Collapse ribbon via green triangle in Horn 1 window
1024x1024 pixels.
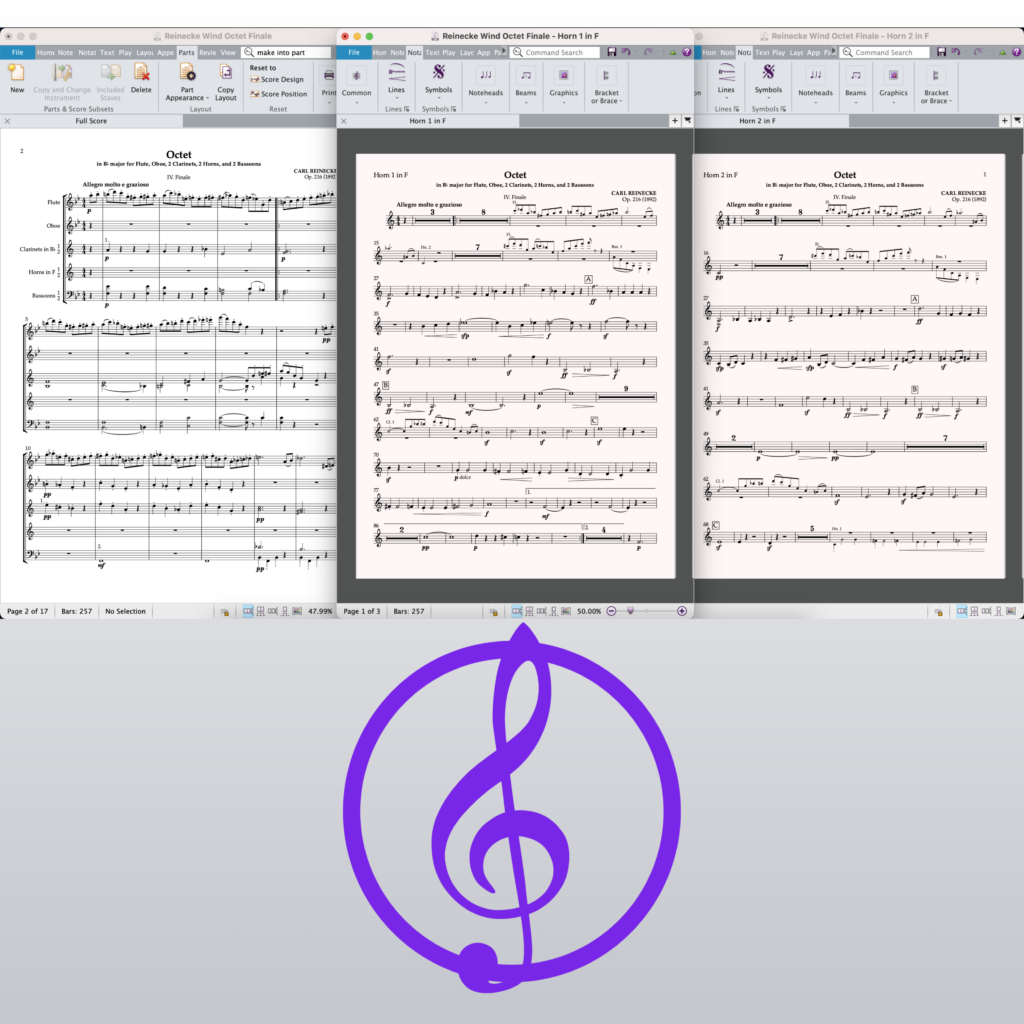point(673,52)
